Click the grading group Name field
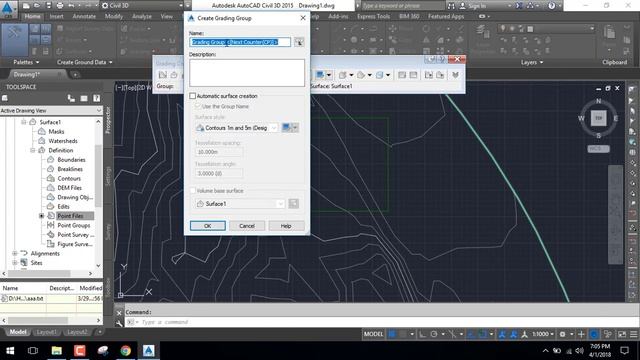Screen dimensions: 640x360 240,42
